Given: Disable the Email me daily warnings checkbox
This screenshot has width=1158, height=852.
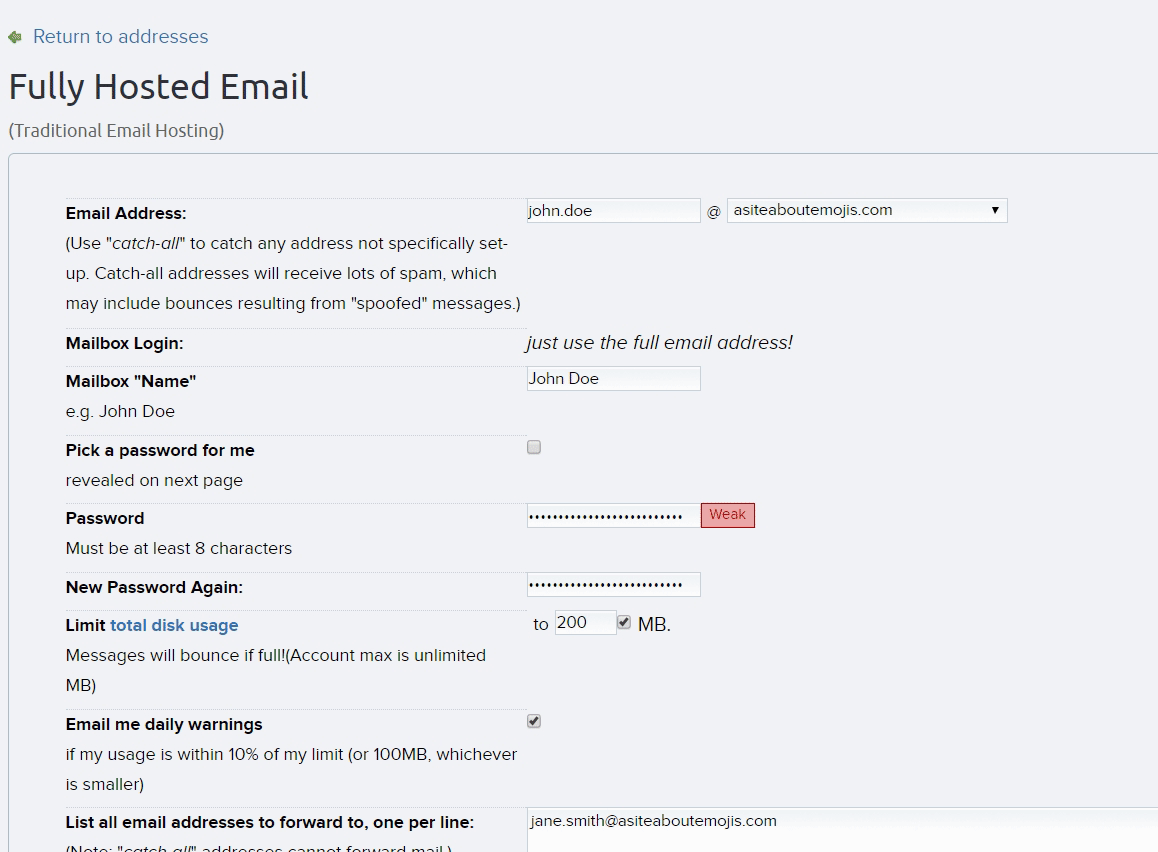Looking at the screenshot, I should tap(534, 722).
